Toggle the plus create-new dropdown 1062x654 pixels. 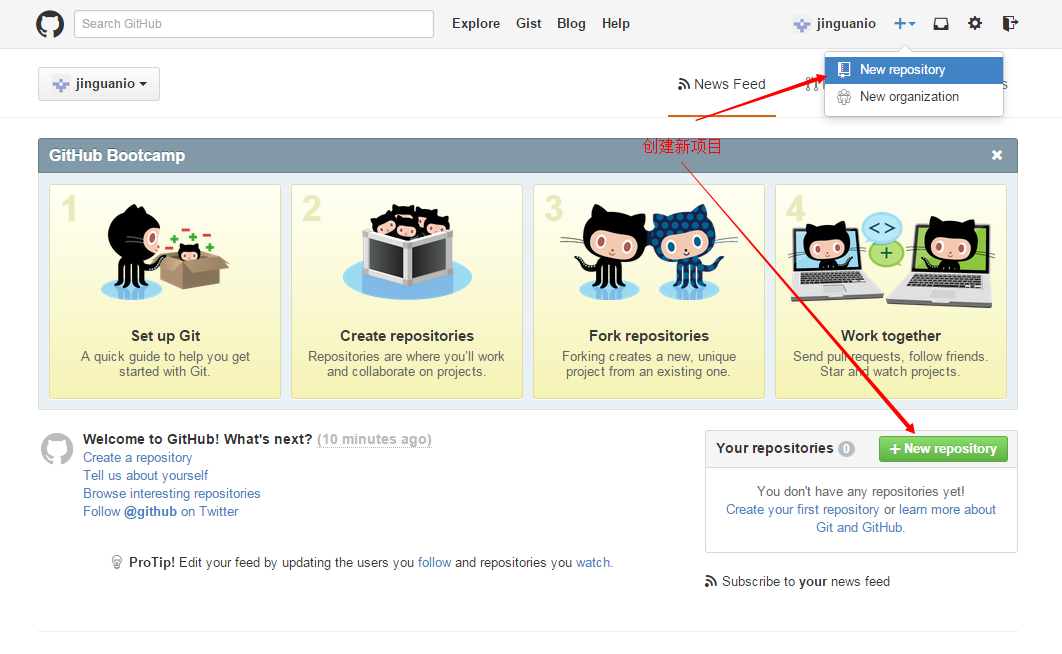[x=904, y=24]
